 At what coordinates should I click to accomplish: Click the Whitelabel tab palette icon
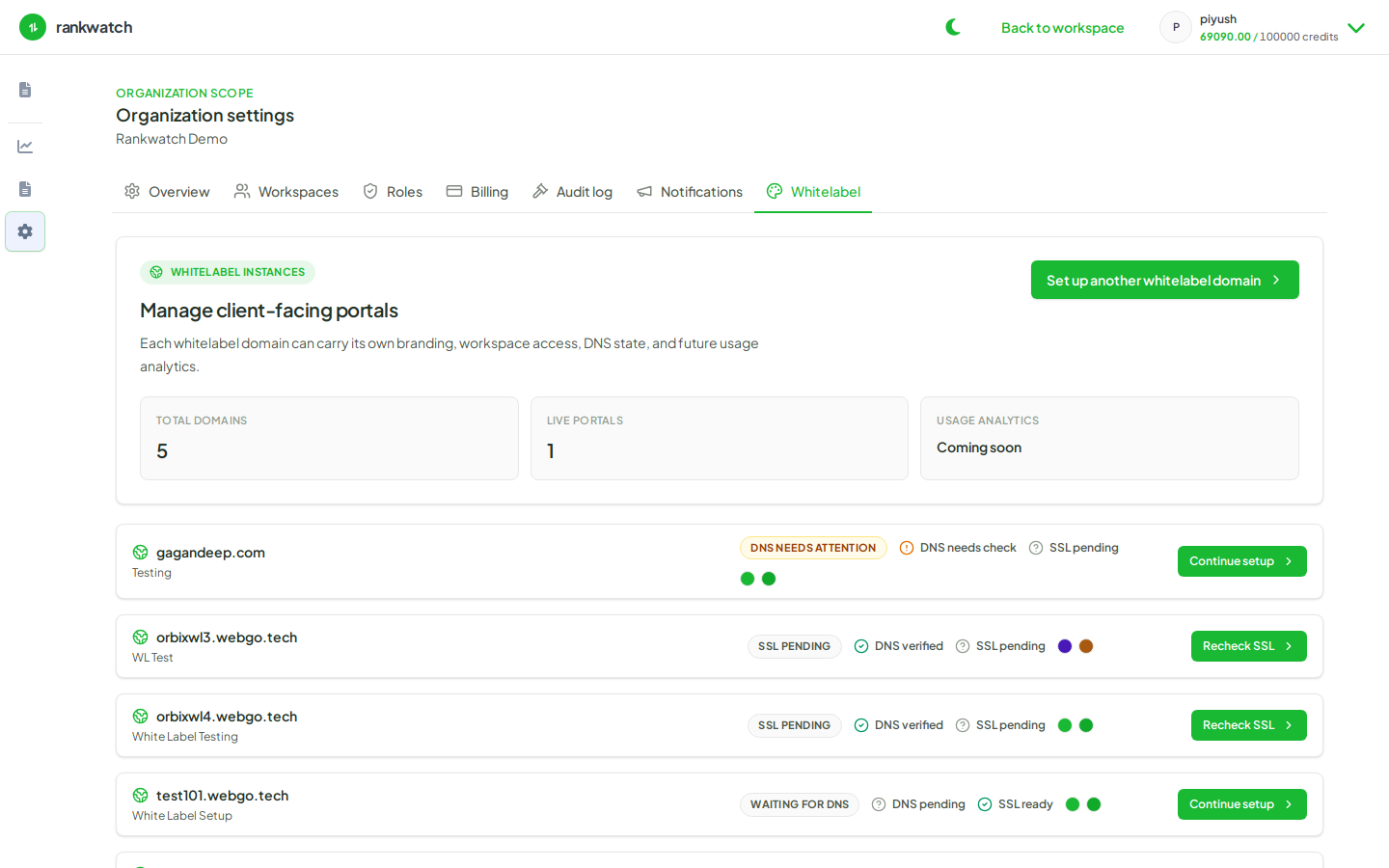[x=775, y=191]
